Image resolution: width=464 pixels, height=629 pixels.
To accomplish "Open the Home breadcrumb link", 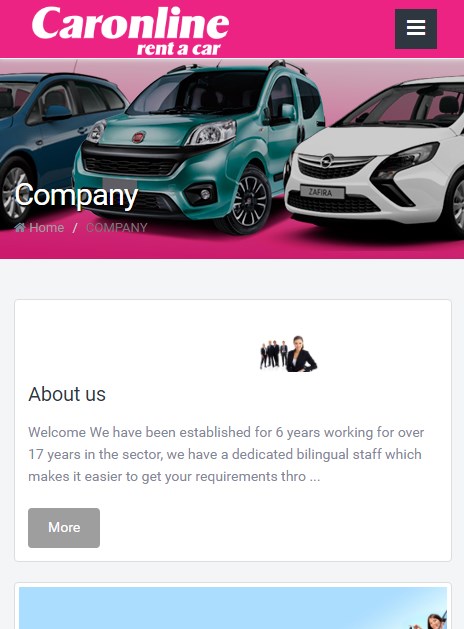I will click(47, 227).
